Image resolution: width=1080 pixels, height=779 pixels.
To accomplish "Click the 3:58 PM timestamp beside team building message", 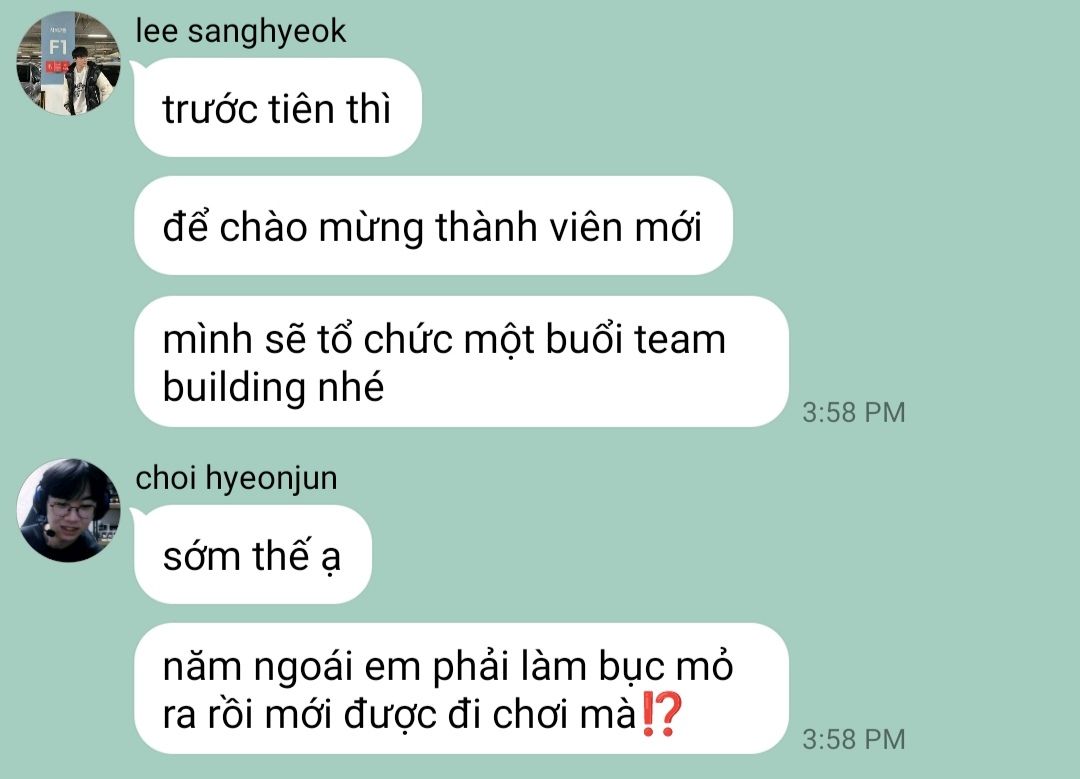I will click(853, 413).
